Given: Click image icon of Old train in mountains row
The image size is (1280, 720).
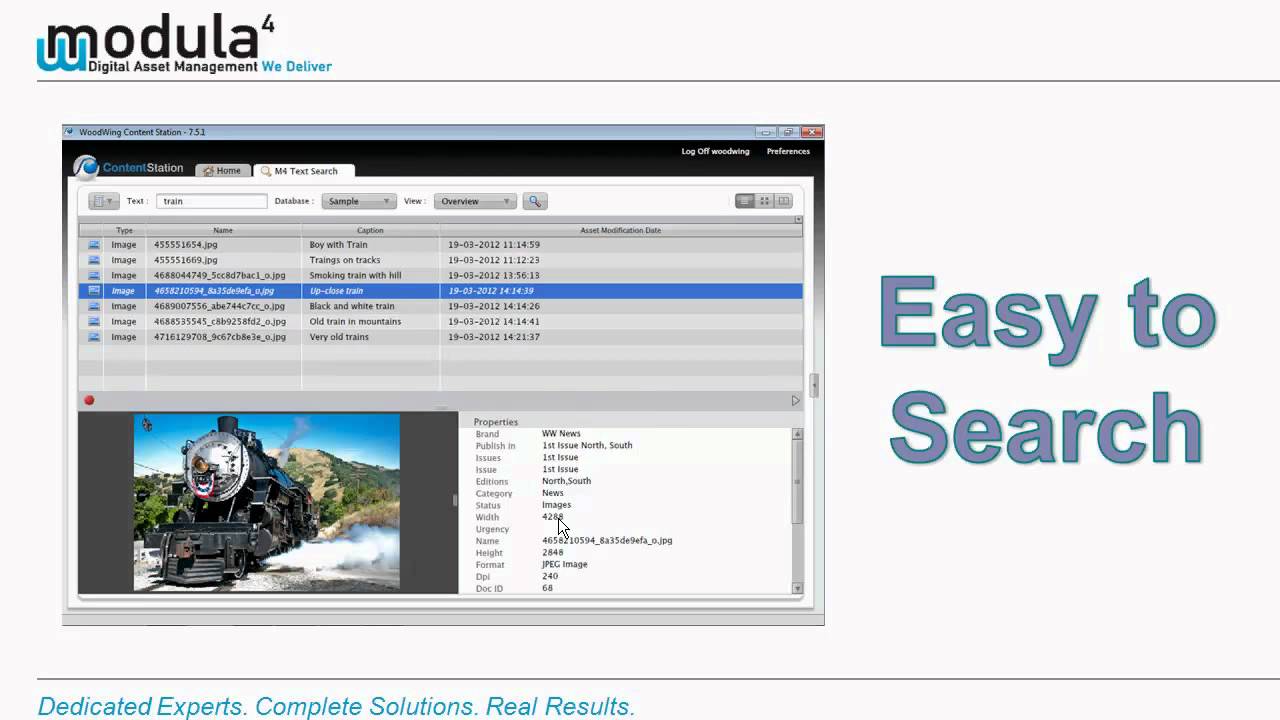Looking at the screenshot, I should pyautogui.click(x=94, y=322).
